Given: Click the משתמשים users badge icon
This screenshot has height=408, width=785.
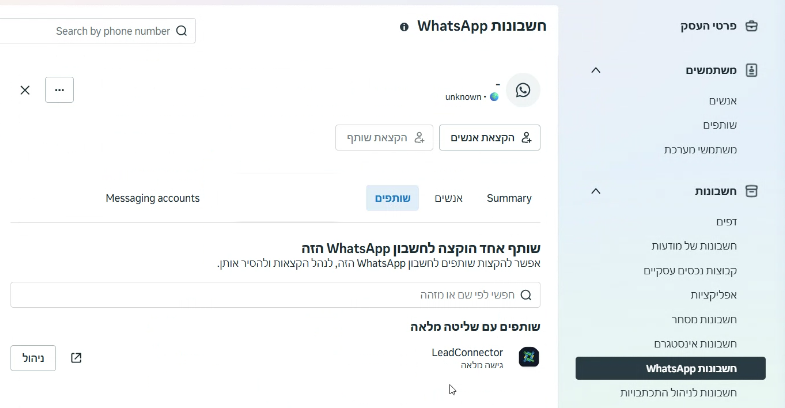Looking at the screenshot, I should 751,71.
